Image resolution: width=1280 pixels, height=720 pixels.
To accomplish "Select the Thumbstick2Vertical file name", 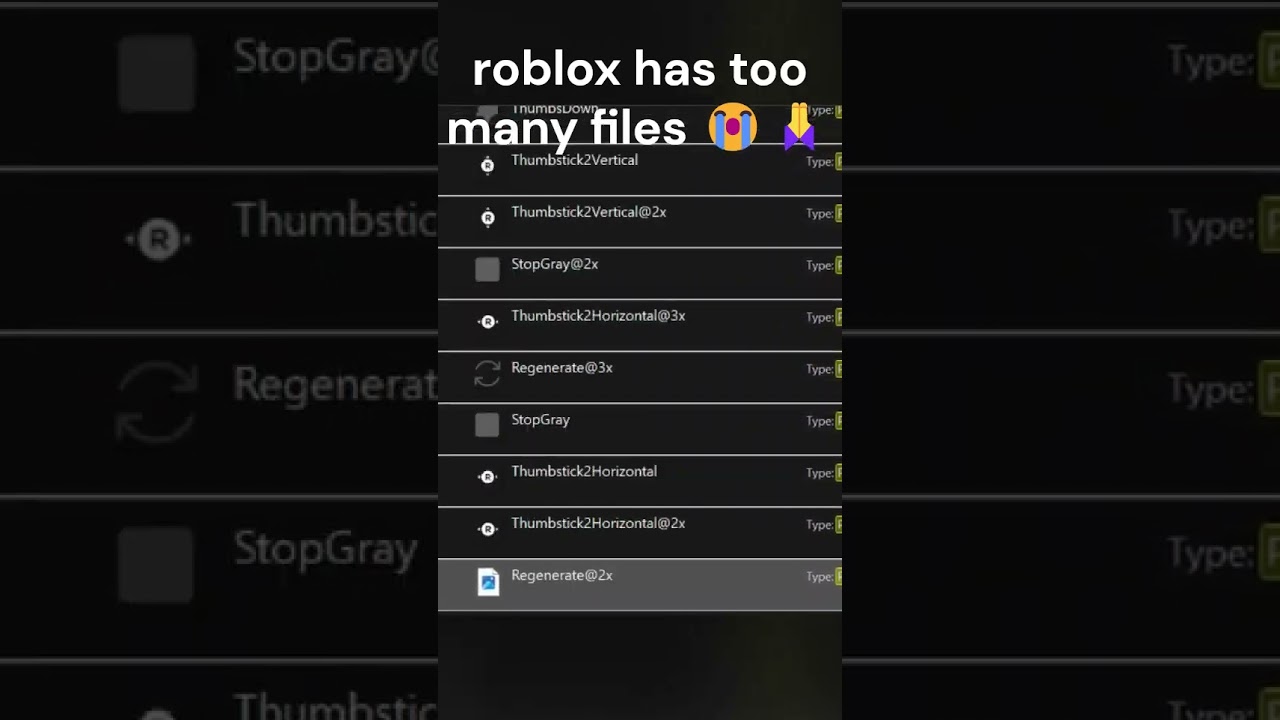I will [574, 160].
